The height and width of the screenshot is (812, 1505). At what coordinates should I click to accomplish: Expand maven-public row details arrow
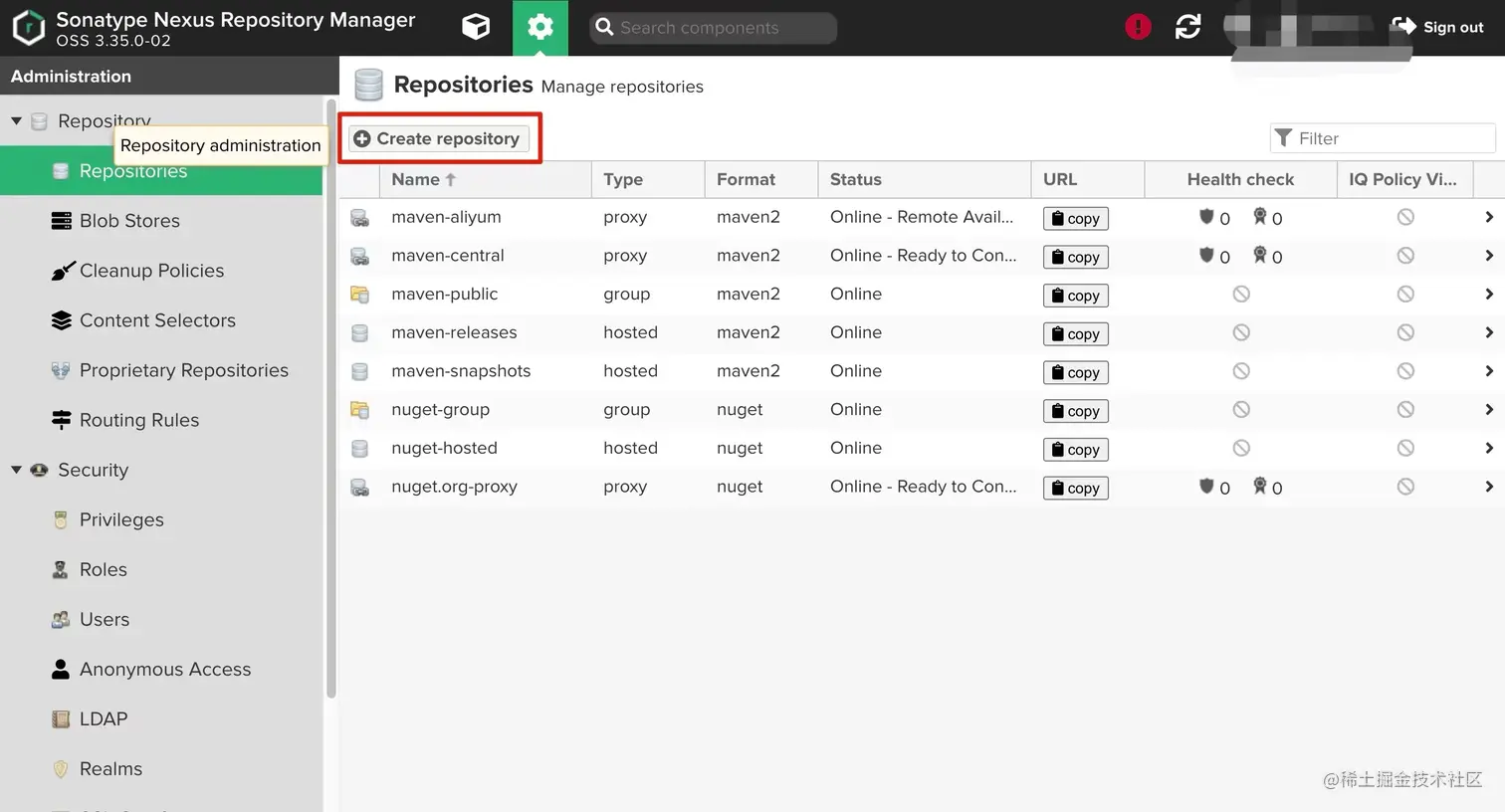pyautogui.click(x=1488, y=295)
